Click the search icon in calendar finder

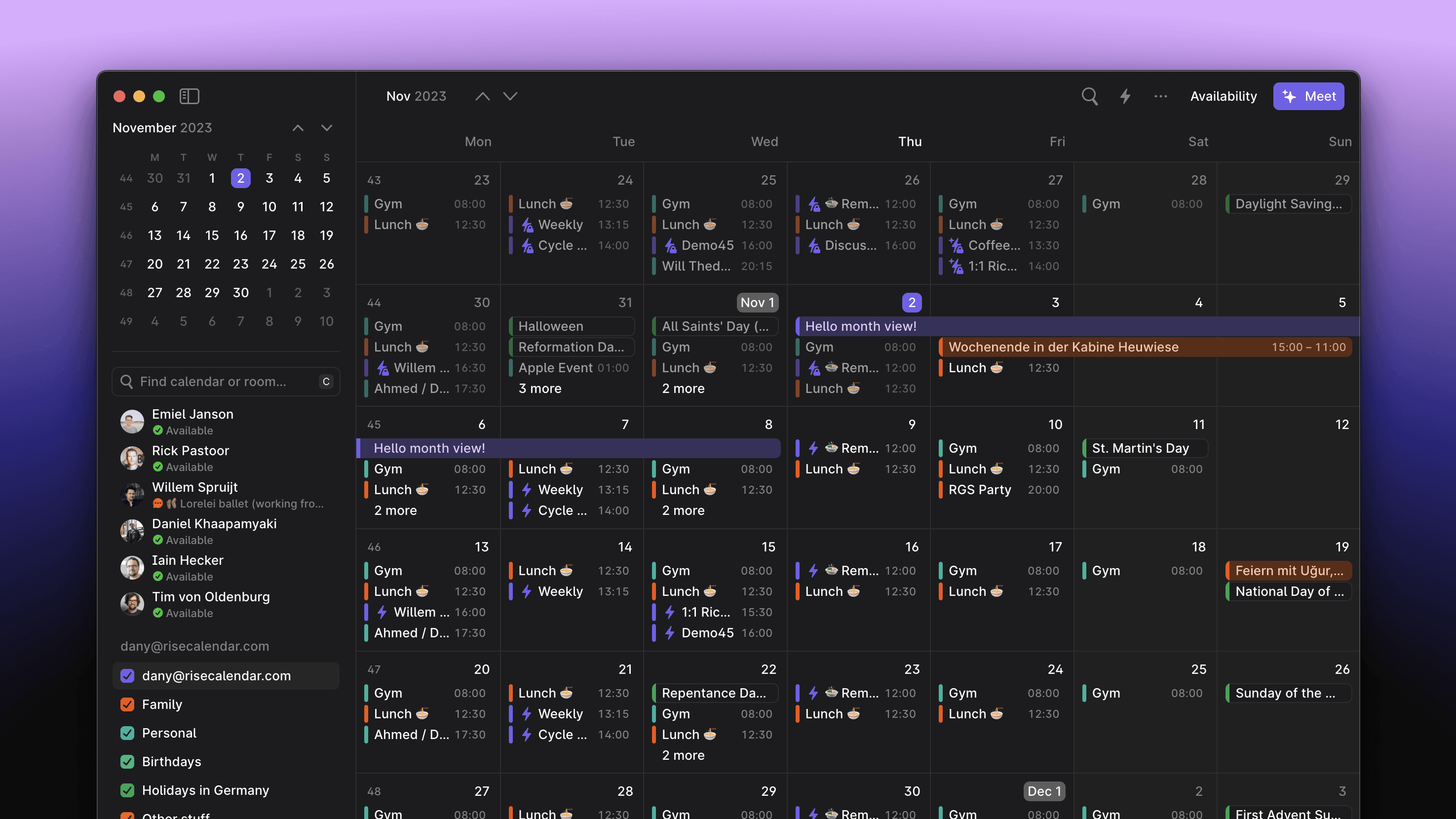tap(127, 382)
